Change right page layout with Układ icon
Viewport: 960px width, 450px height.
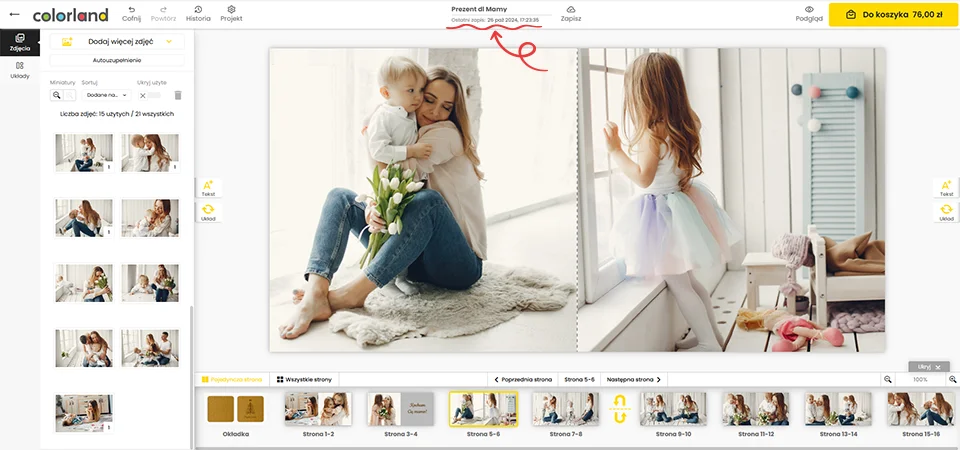coord(946,212)
